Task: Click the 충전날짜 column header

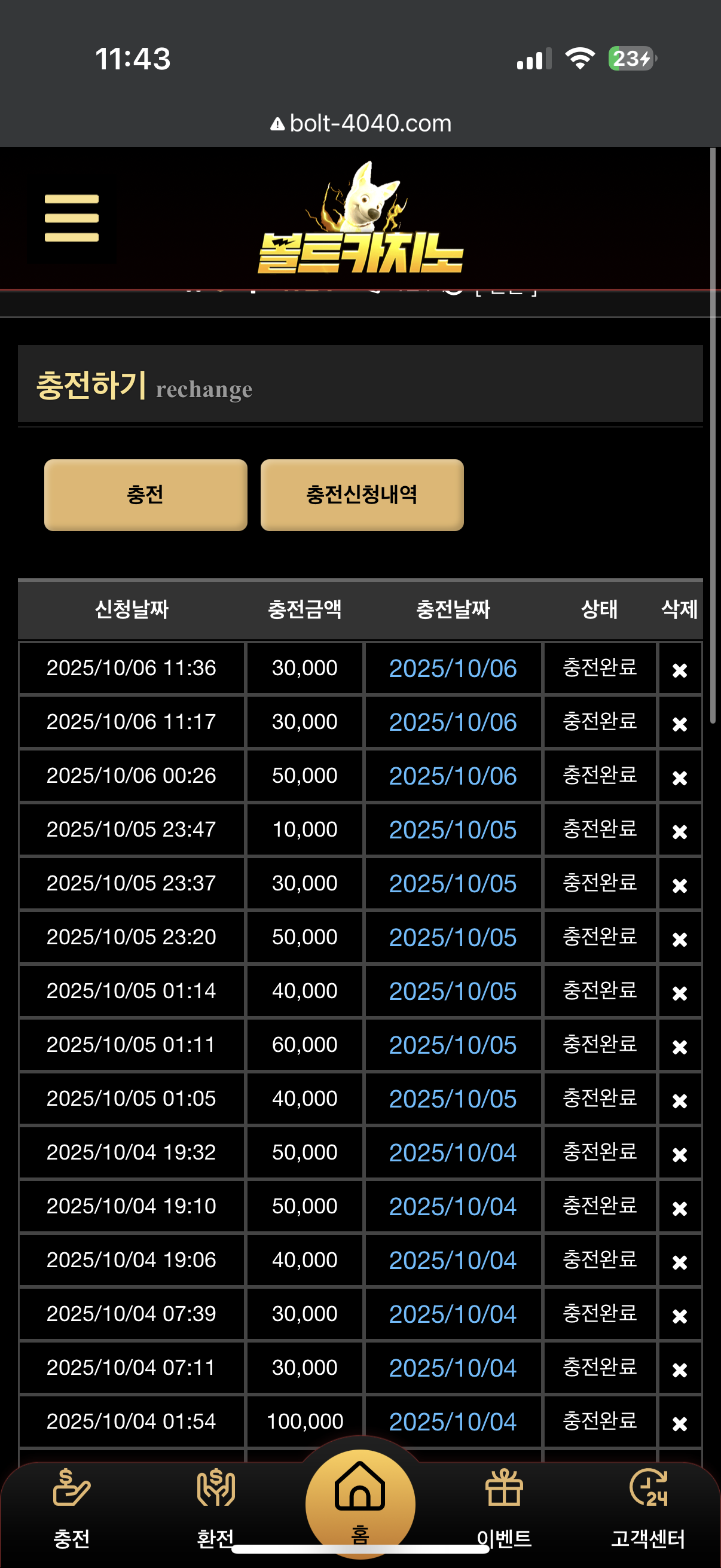Action: tap(453, 609)
